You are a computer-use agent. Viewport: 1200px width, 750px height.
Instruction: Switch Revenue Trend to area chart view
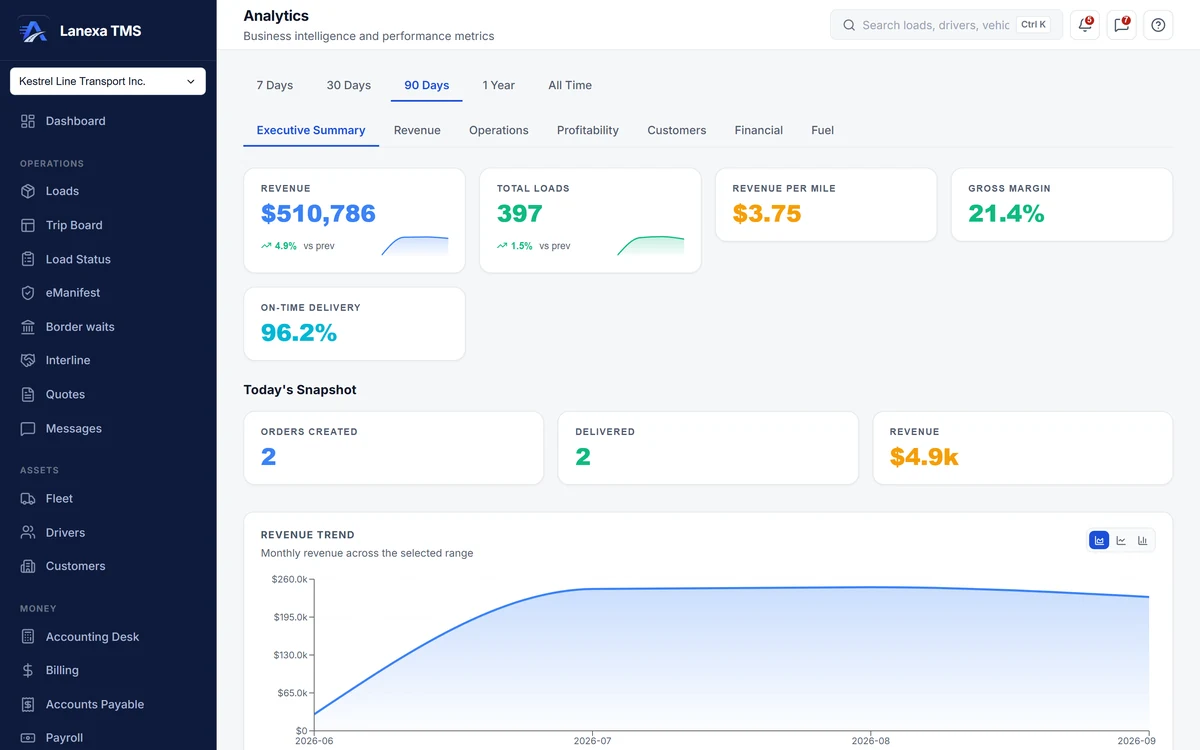[1099, 540]
